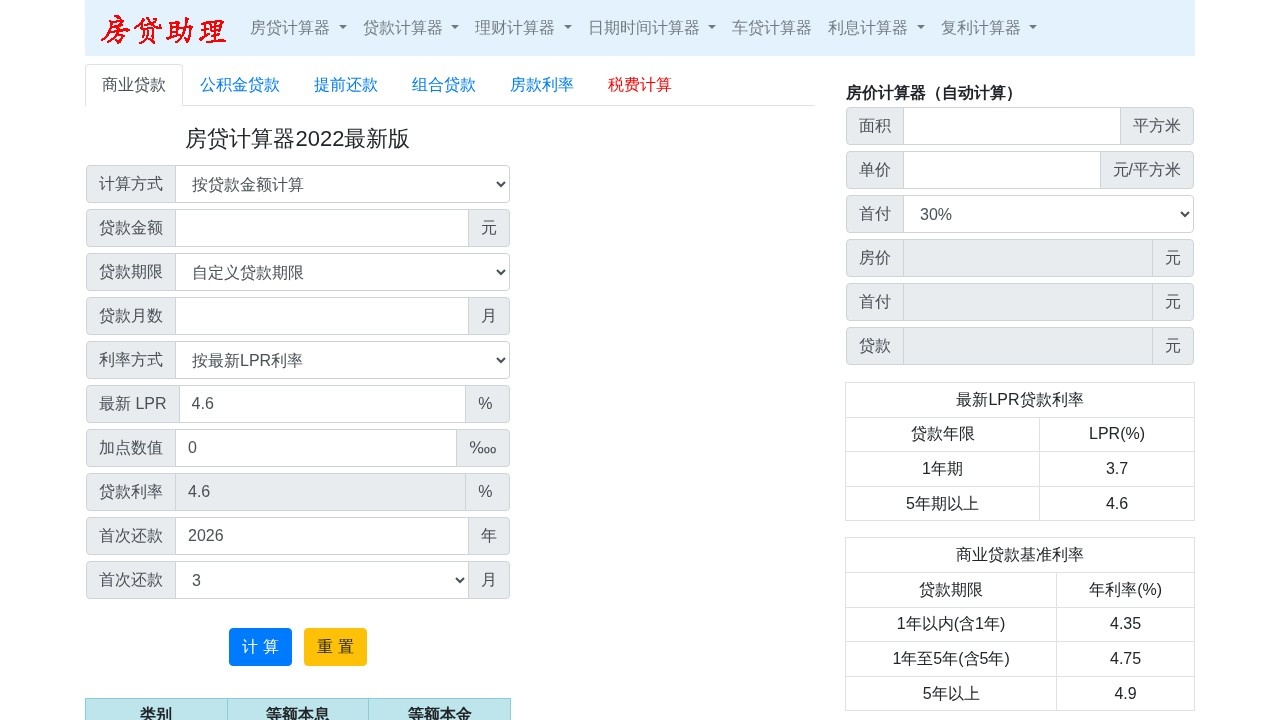Expand the 贷款期限 select box
Screen dimensions: 1280x720
[342, 272]
